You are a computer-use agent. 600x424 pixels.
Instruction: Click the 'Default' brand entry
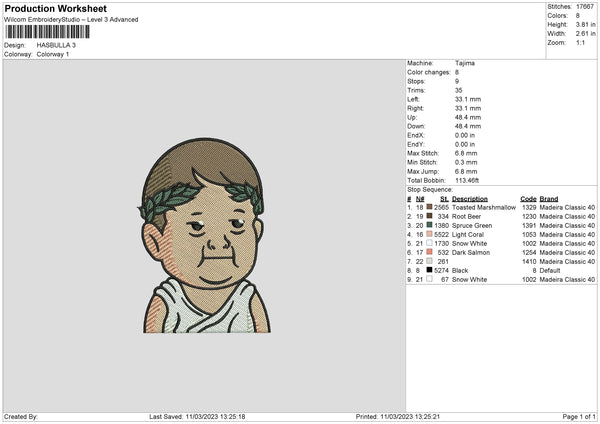(550, 270)
